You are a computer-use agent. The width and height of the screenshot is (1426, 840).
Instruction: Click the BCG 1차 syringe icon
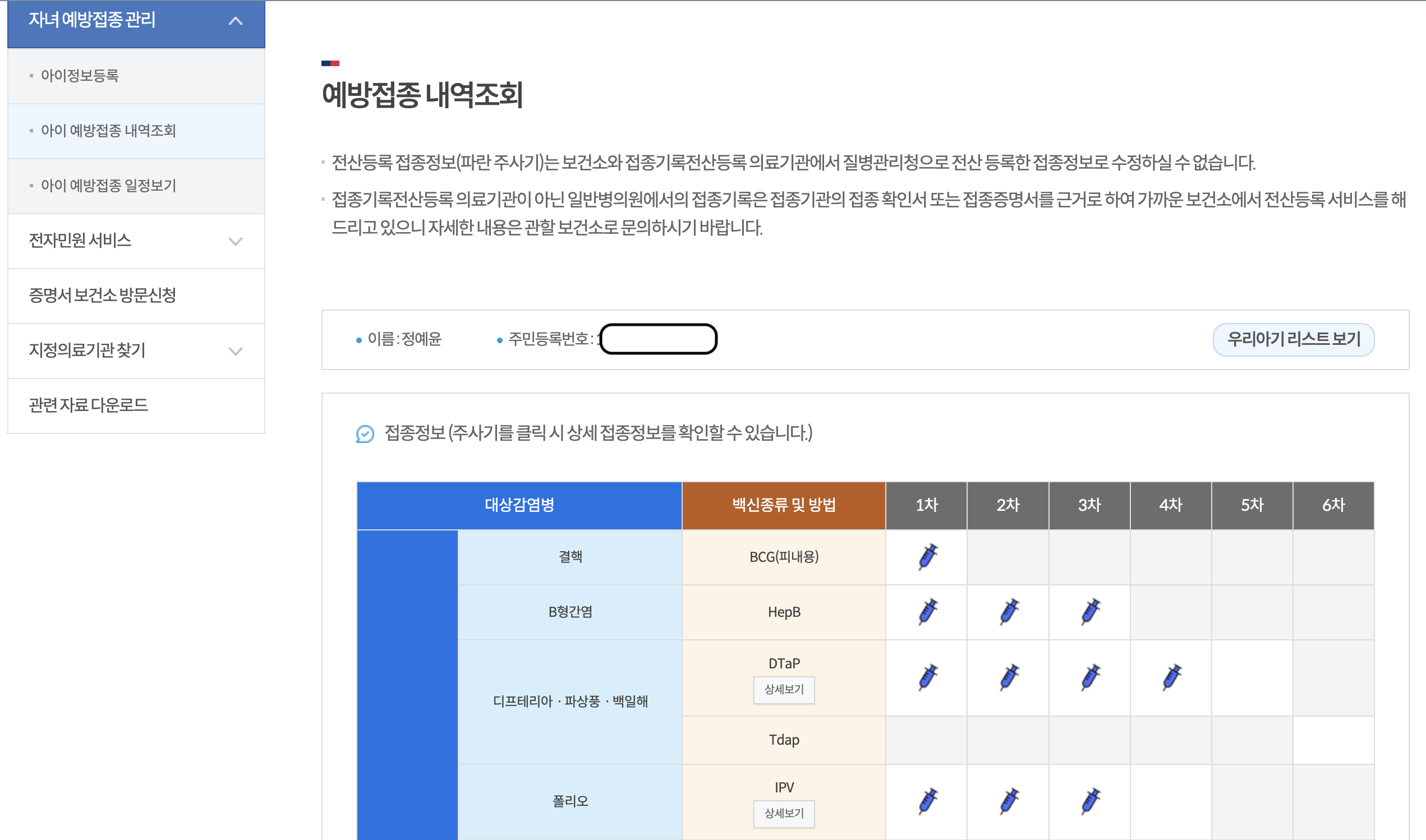tap(927, 557)
